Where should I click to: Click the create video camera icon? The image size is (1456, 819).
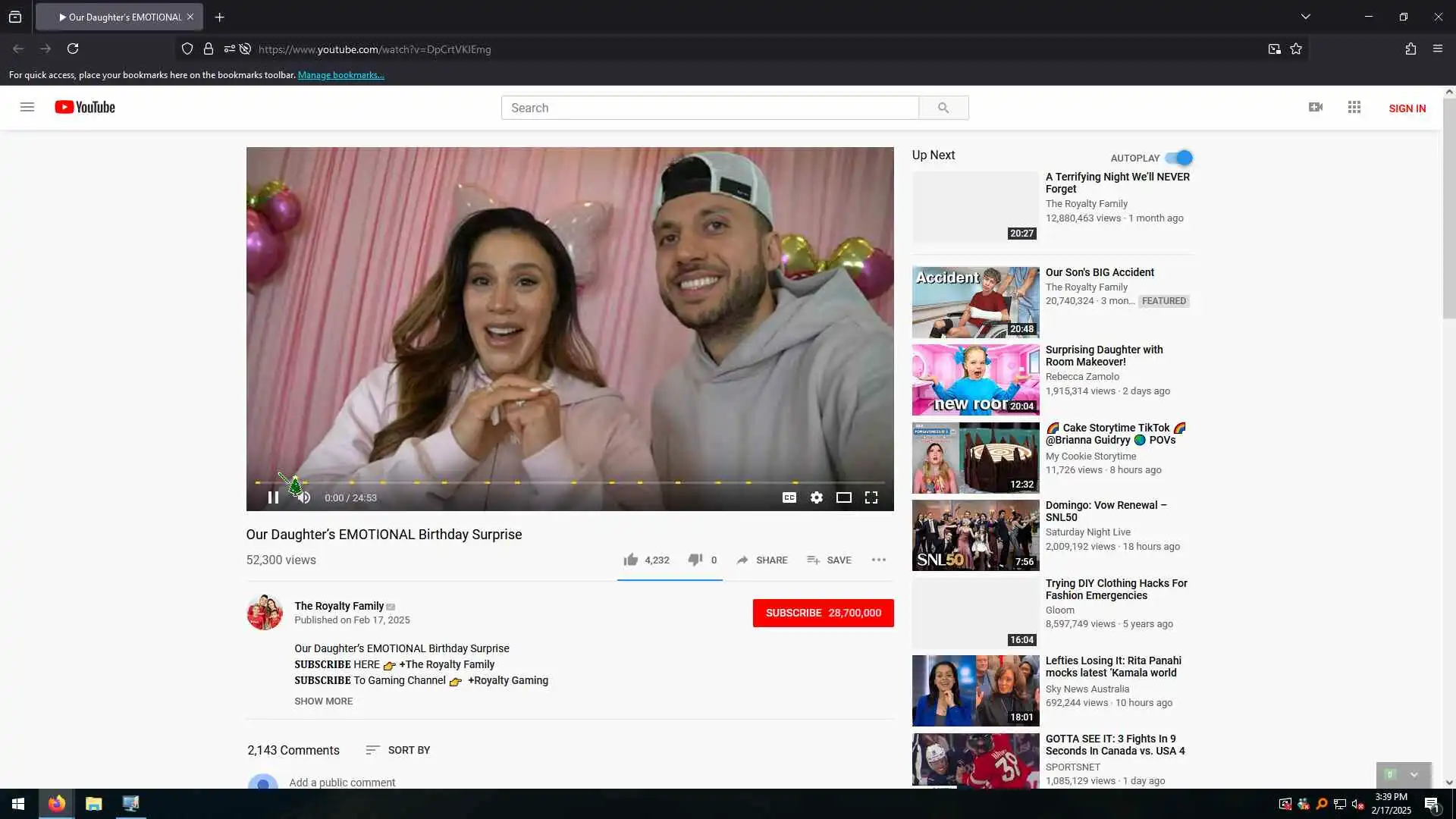(x=1316, y=108)
